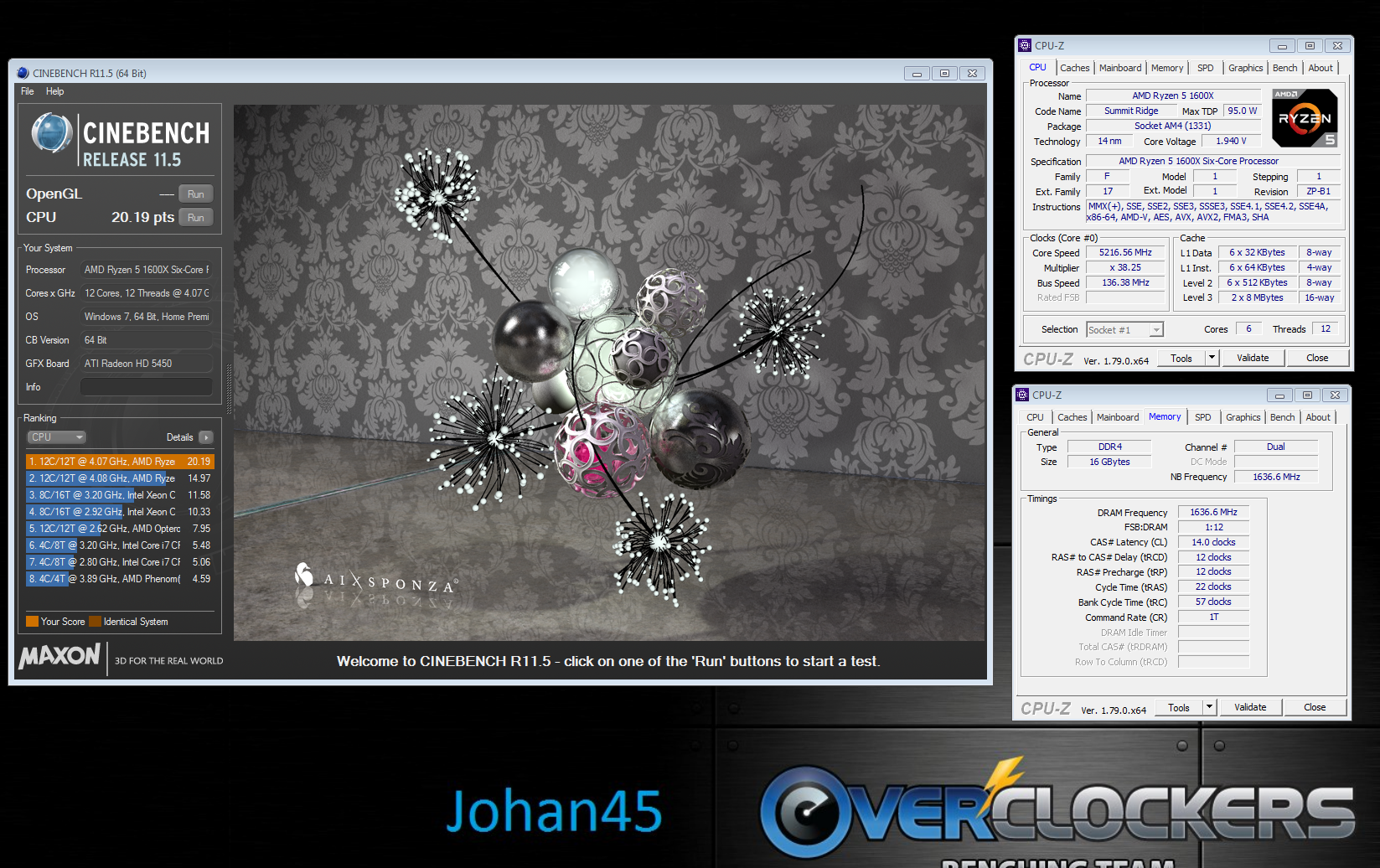The width and height of the screenshot is (1380, 868).
Task: Switch to Memory tab in upper CPU-Z window
Action: [1167, 68]
